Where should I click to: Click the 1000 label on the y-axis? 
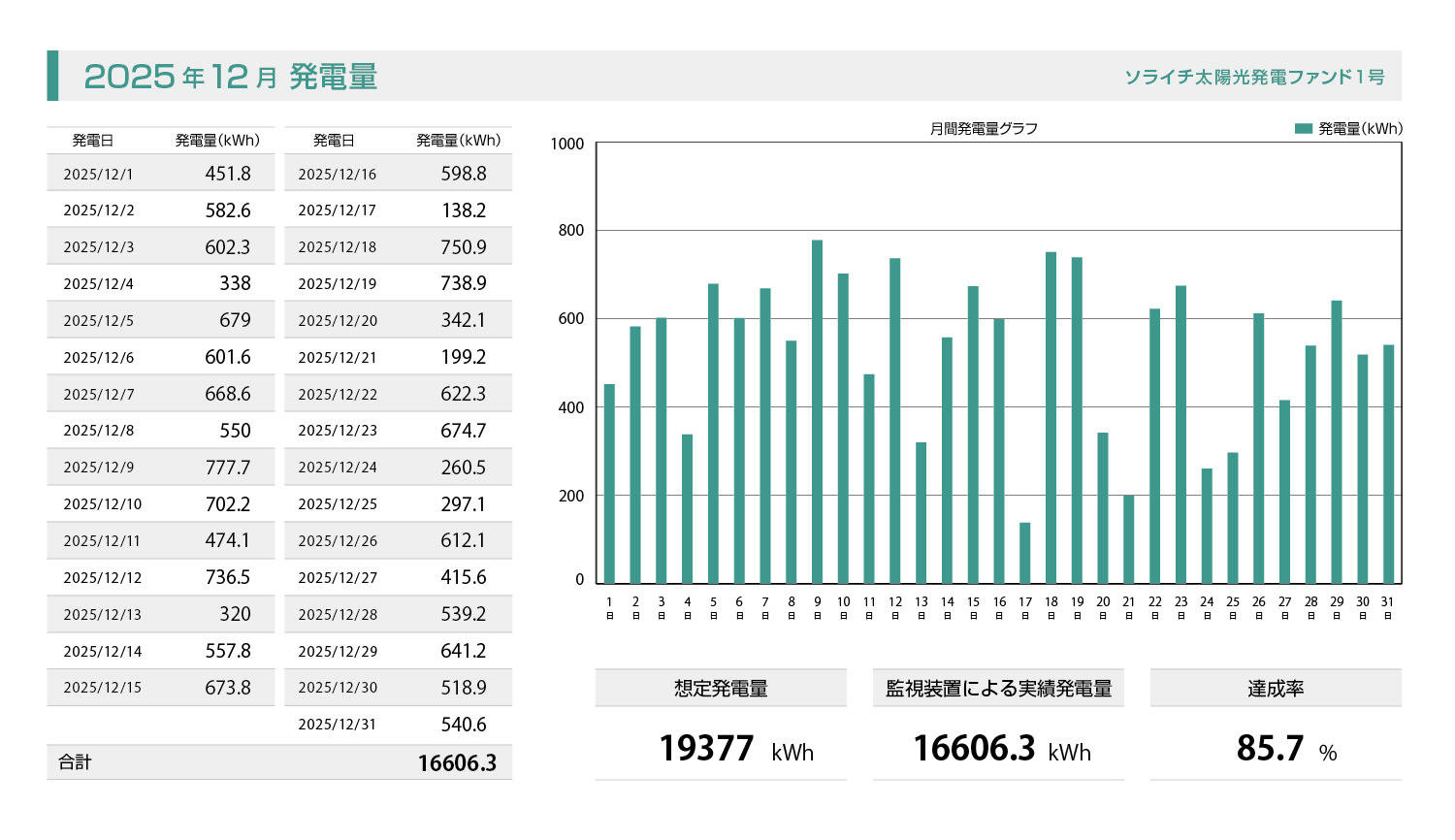tap(567, 145)
